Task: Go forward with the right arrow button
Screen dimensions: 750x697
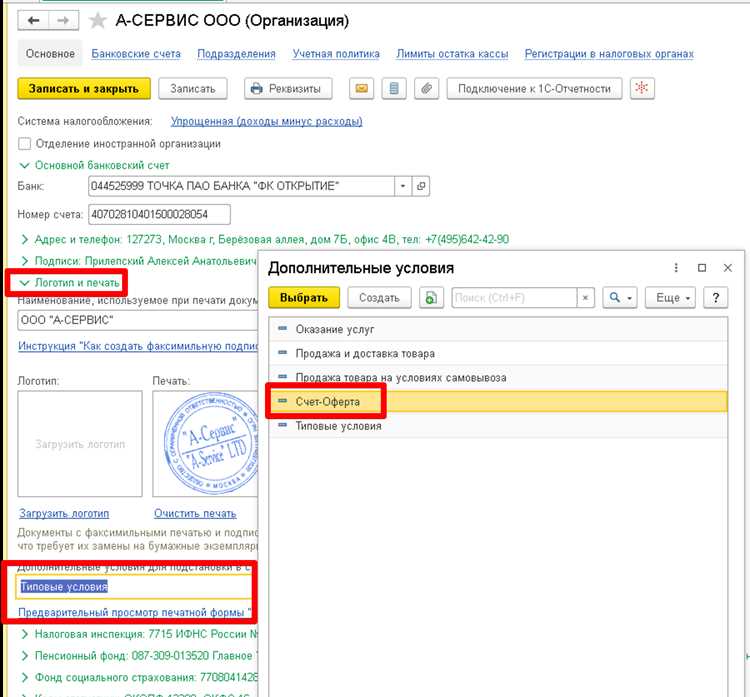Action: [63, 21]
